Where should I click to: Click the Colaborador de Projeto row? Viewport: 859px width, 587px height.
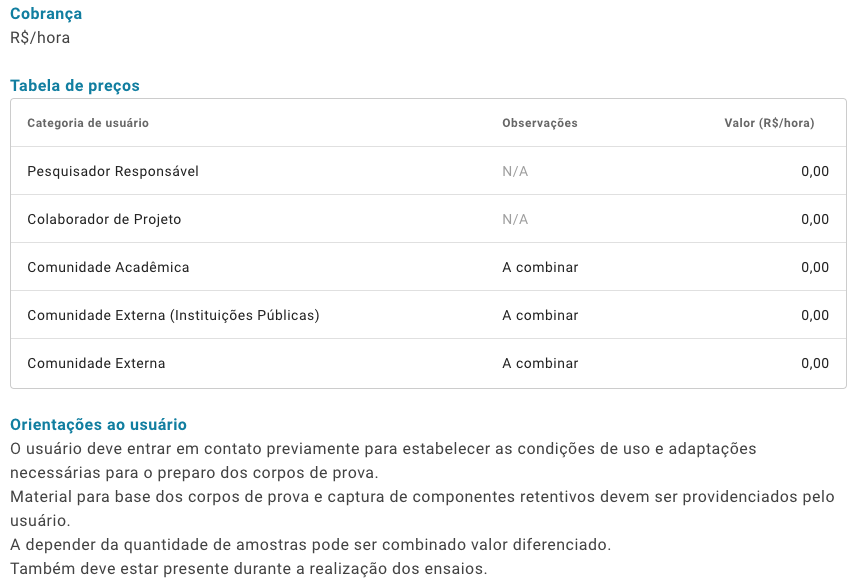[428, 219]
